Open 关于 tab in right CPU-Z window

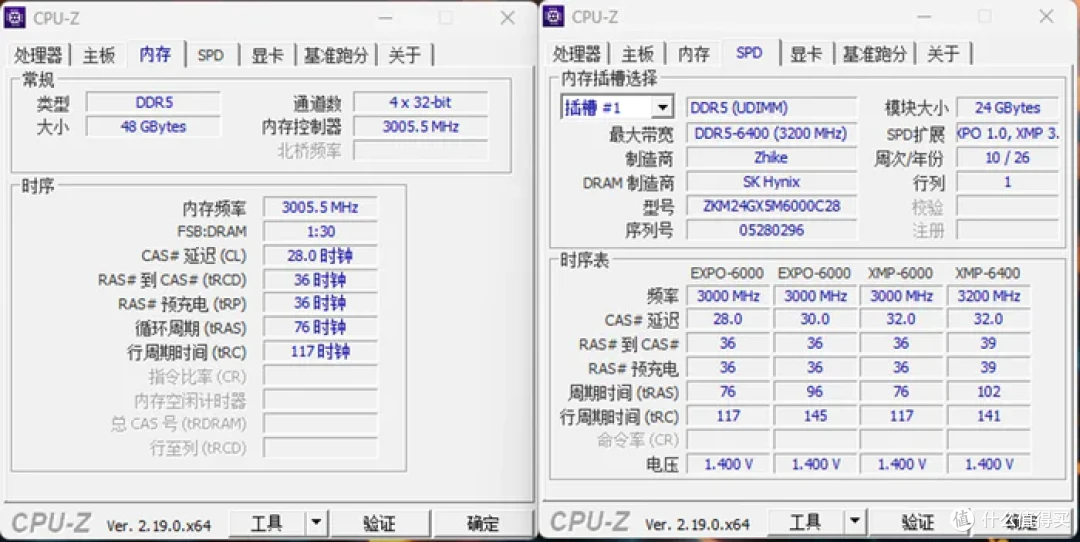click(x=944, y=54)
